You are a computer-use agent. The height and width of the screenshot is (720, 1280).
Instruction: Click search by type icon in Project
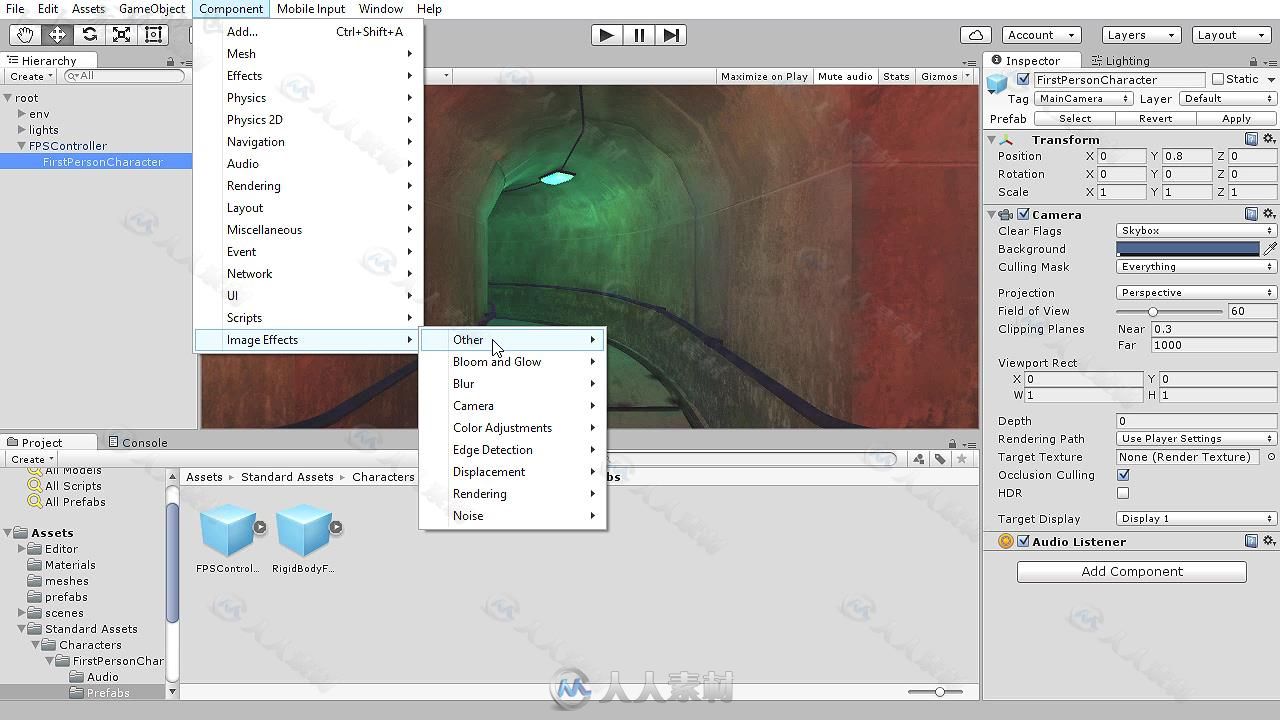(x=918, y=459)
